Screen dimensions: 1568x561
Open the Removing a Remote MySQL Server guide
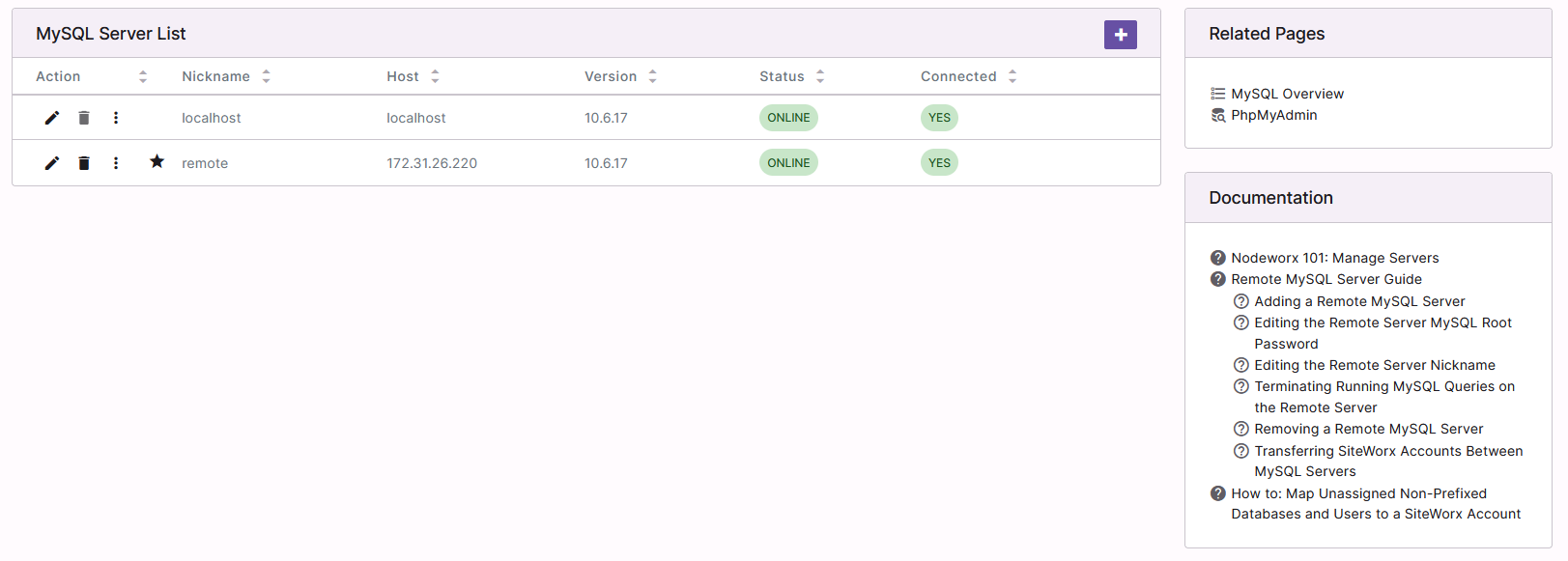(1369, 428)
